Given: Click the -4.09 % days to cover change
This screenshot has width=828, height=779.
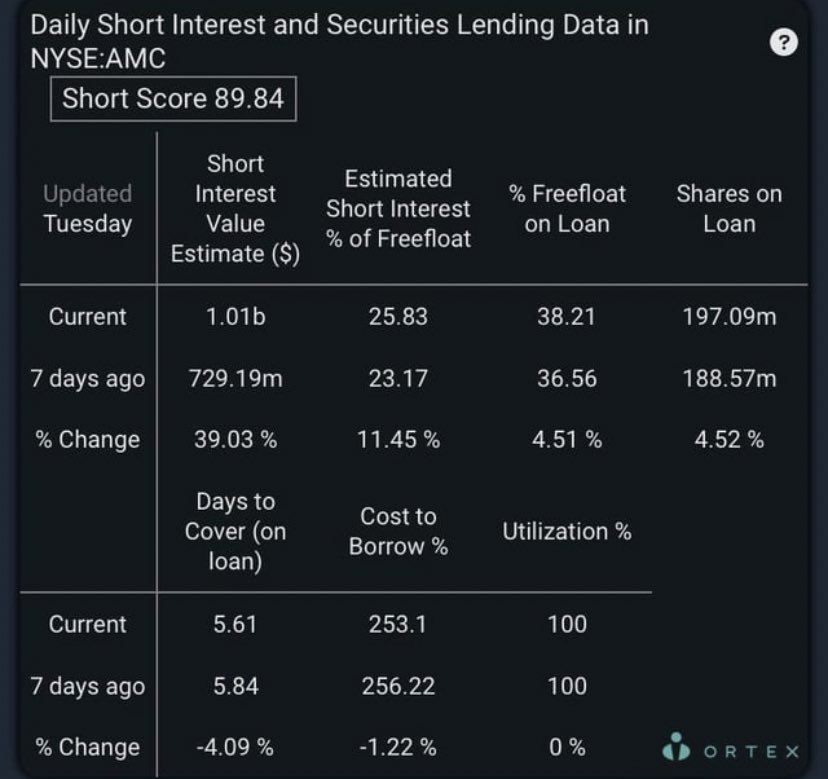Looking at the screenshot, I should (x=235, y=747).
